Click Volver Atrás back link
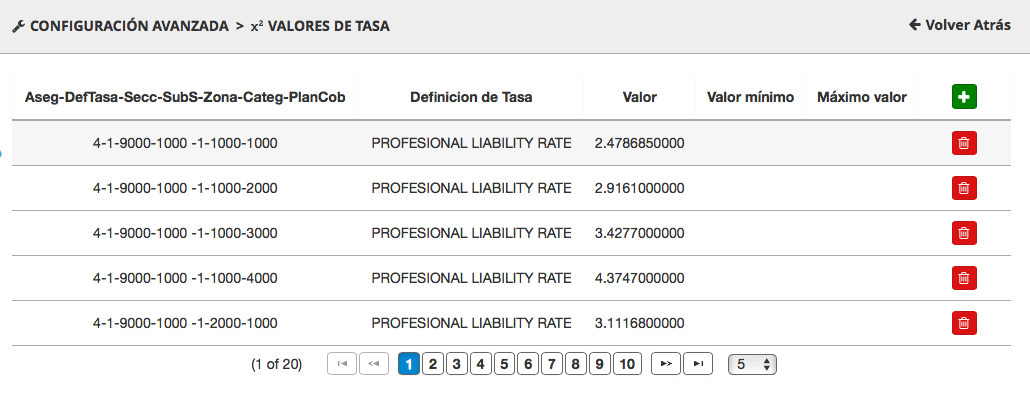The image size is (1030, 408). click(959, 25)
